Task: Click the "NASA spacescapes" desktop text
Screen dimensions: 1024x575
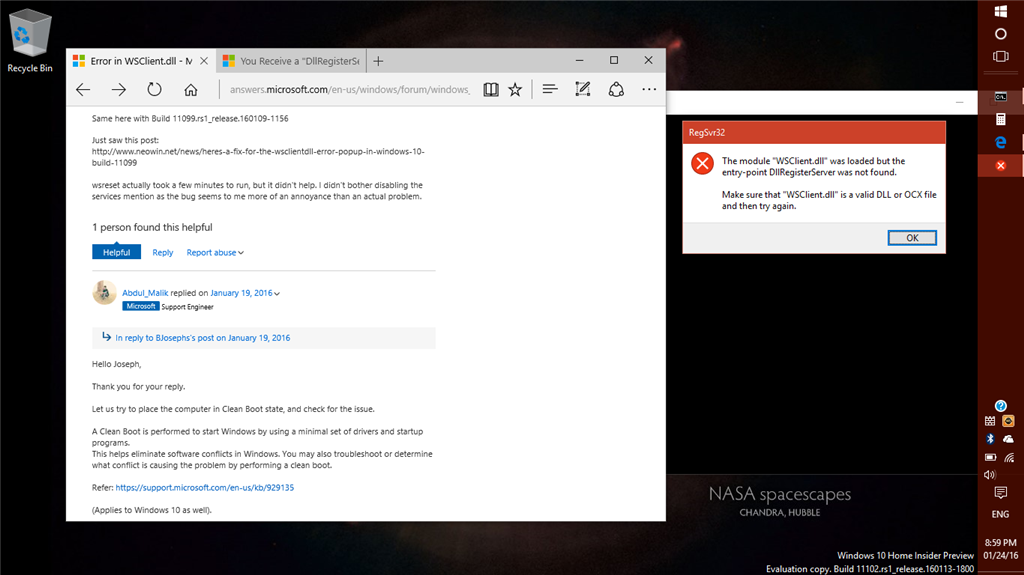Action: (780, 494)
